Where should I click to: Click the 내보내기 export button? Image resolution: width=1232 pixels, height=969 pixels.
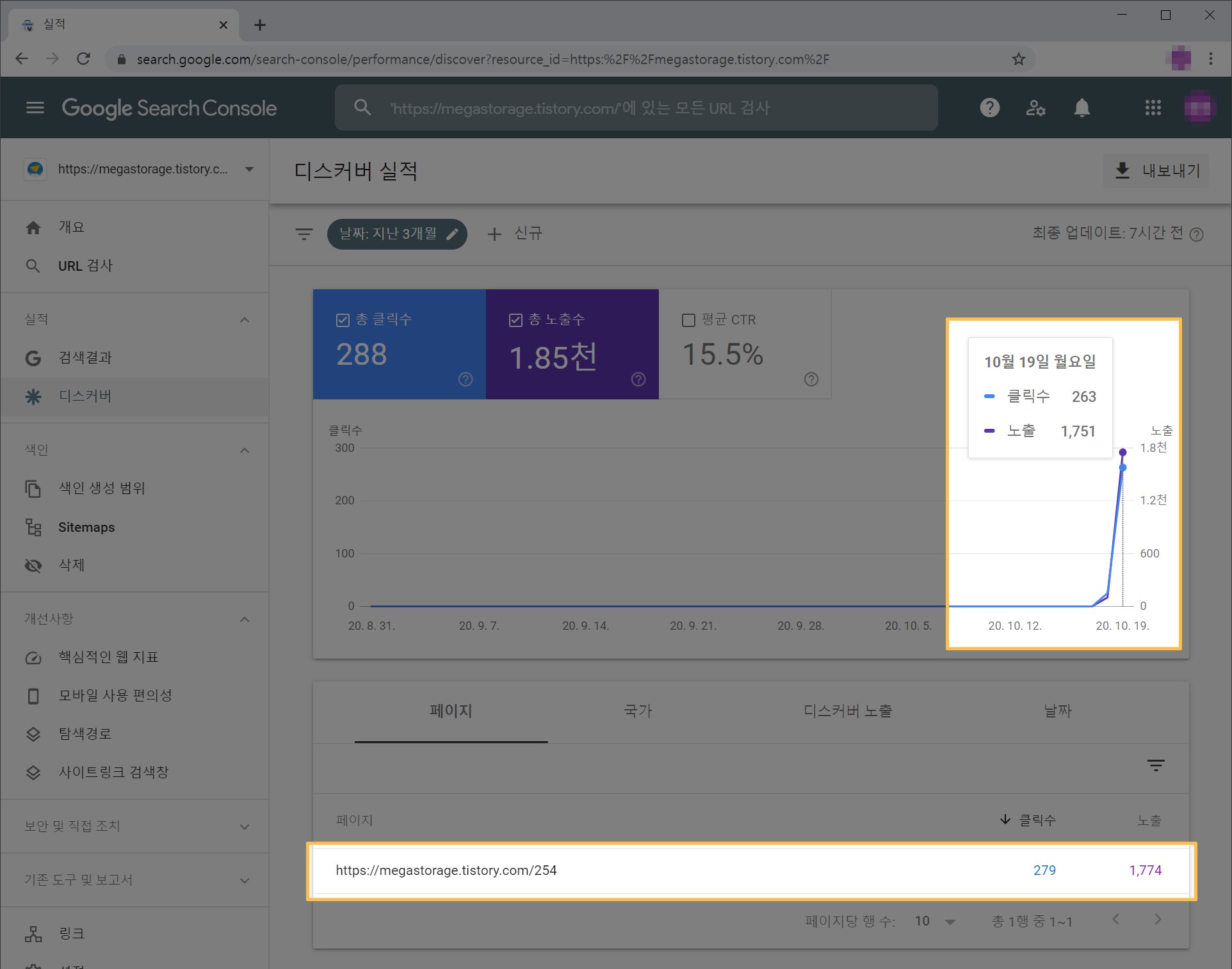(x=1156, y=171)
